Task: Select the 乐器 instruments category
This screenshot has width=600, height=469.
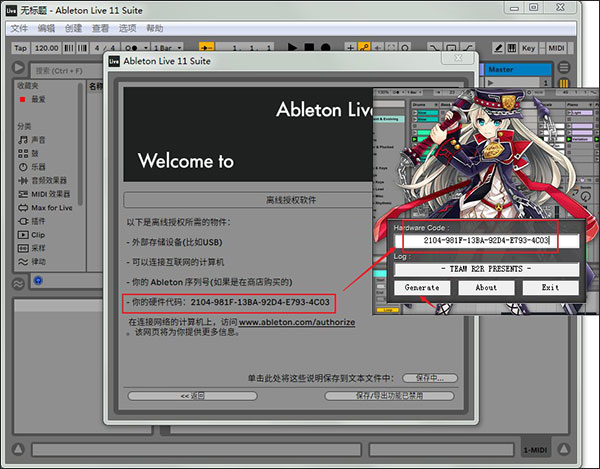Action: point(32,167)
